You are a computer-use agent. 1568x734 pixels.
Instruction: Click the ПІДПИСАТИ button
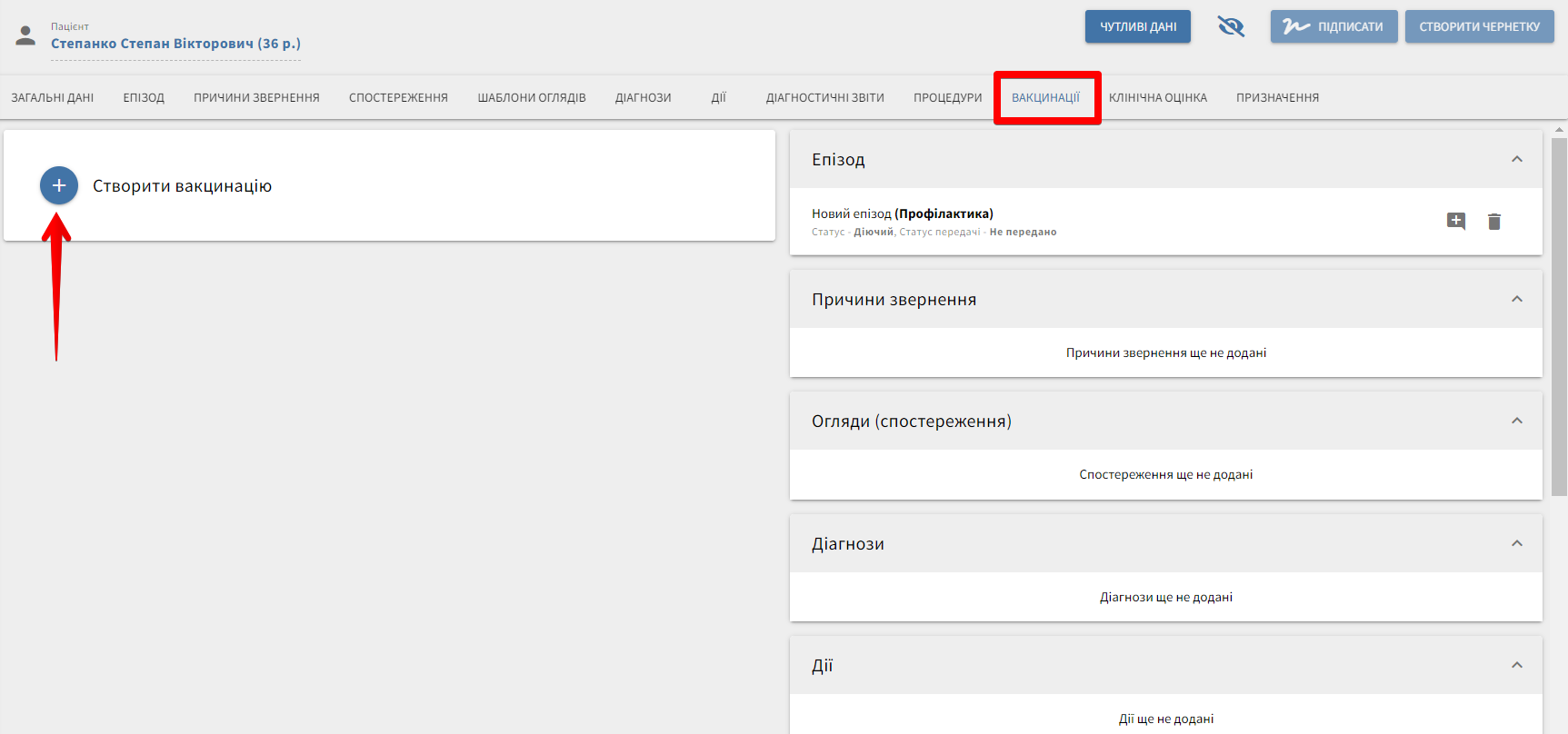(1333, 26)
